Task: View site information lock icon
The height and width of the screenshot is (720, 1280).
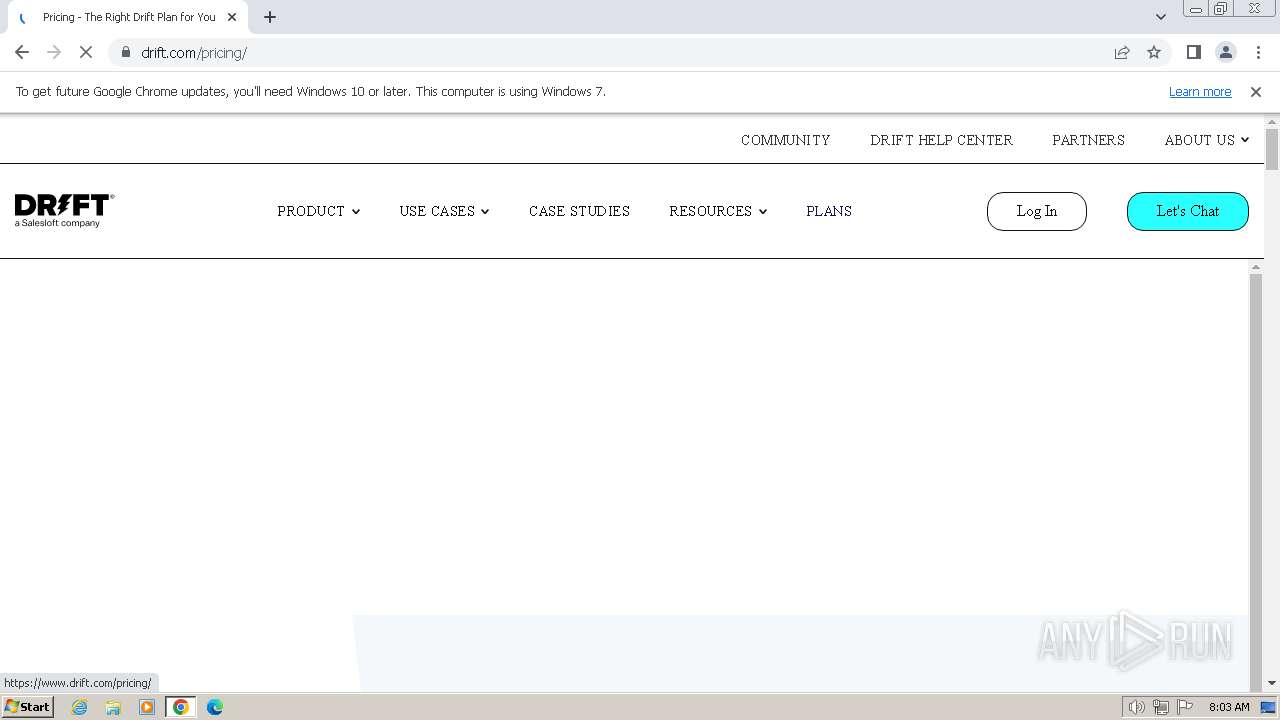Action: coord(126,52)
